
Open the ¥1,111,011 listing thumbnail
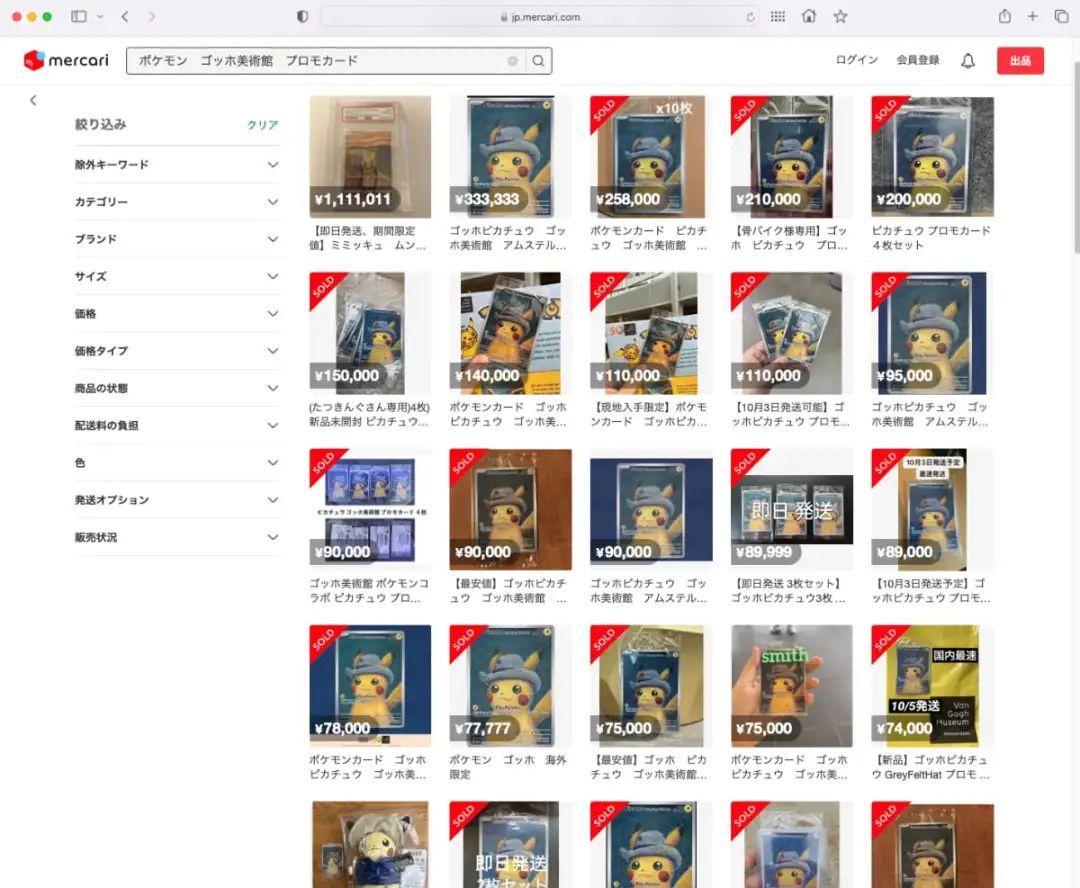point(370,157)
